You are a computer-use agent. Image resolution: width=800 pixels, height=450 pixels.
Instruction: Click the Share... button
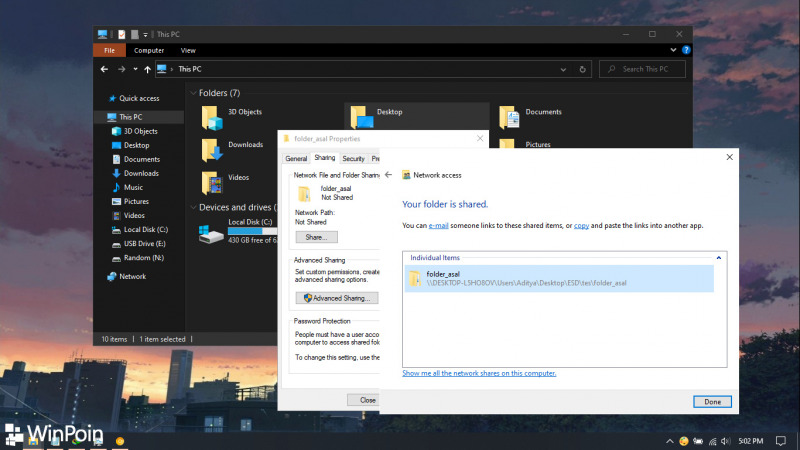coord(316,237)
